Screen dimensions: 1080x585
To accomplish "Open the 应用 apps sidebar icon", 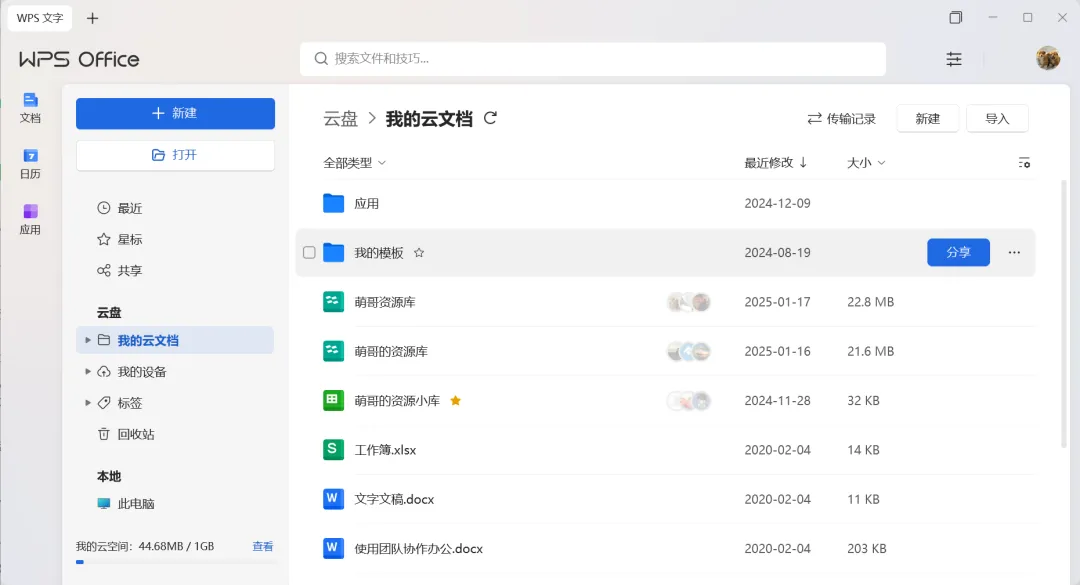I will pyautogui.click(x=30, y=219).
